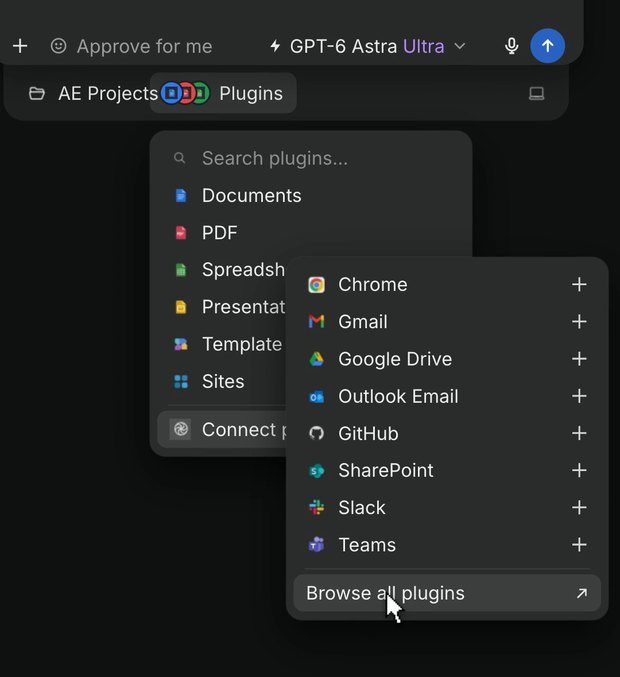Add Google Drive with its plus icon

579,359
